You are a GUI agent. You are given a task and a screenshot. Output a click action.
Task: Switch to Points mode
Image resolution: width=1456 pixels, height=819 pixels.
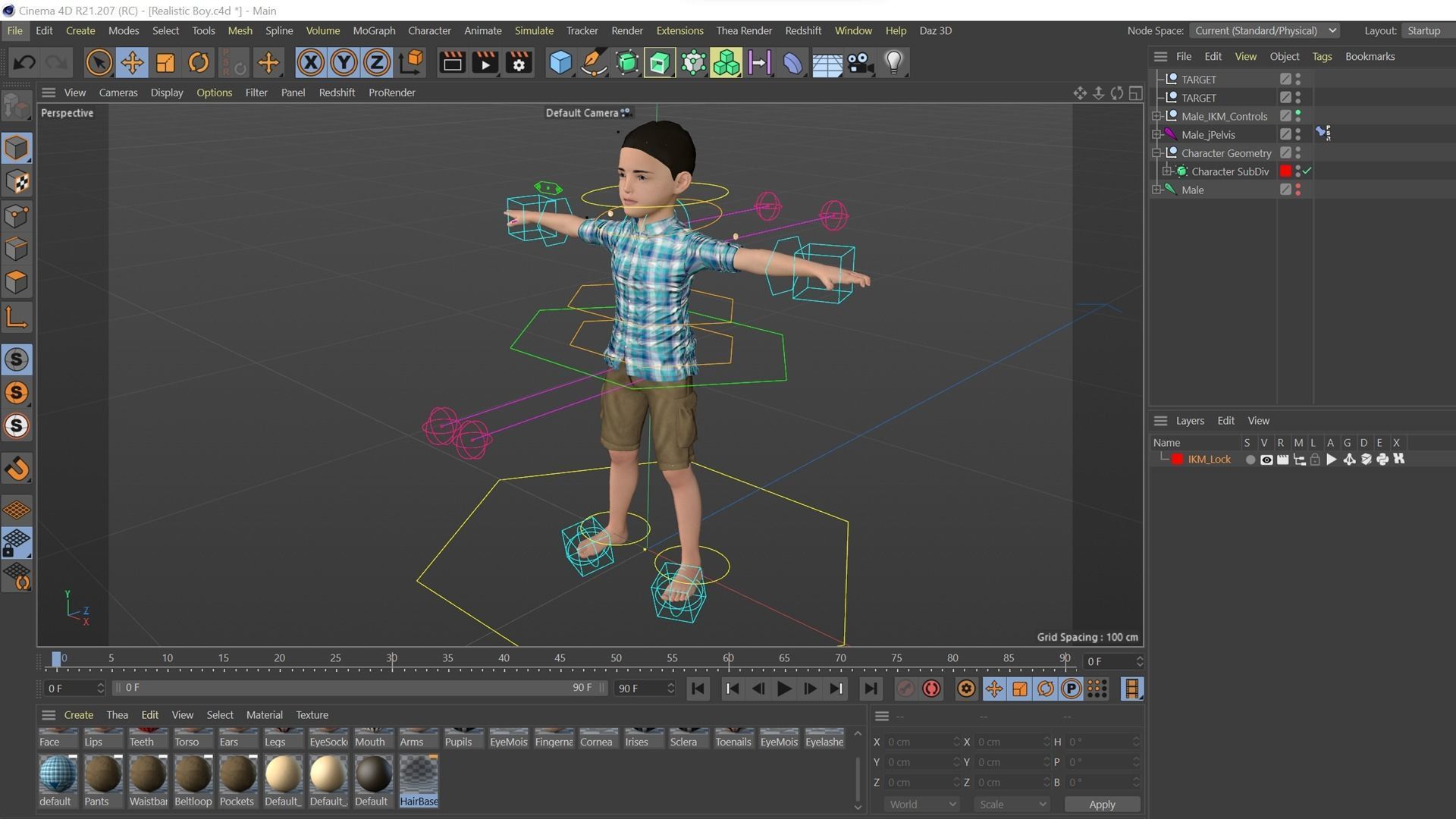tap(17, 216)
